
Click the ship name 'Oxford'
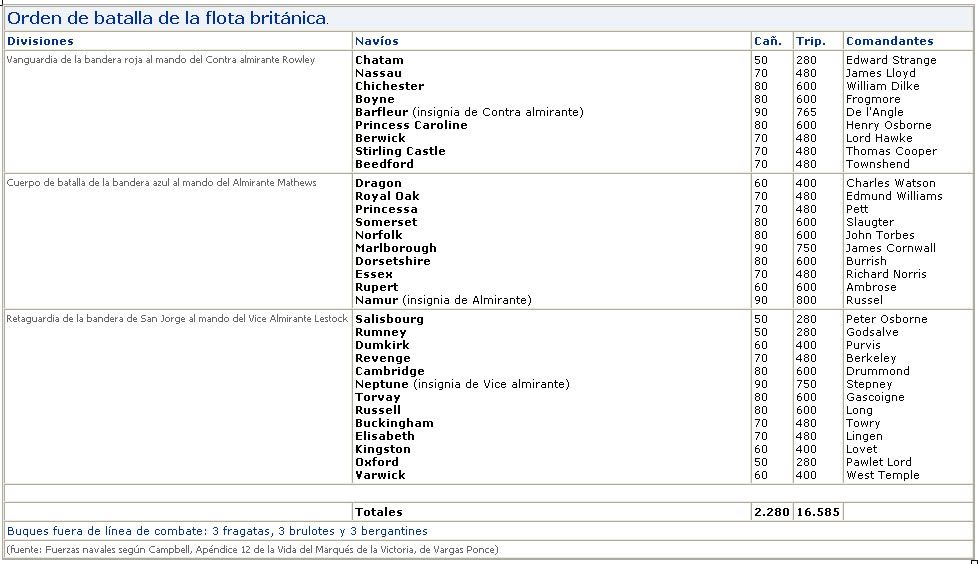pos(377,462)
